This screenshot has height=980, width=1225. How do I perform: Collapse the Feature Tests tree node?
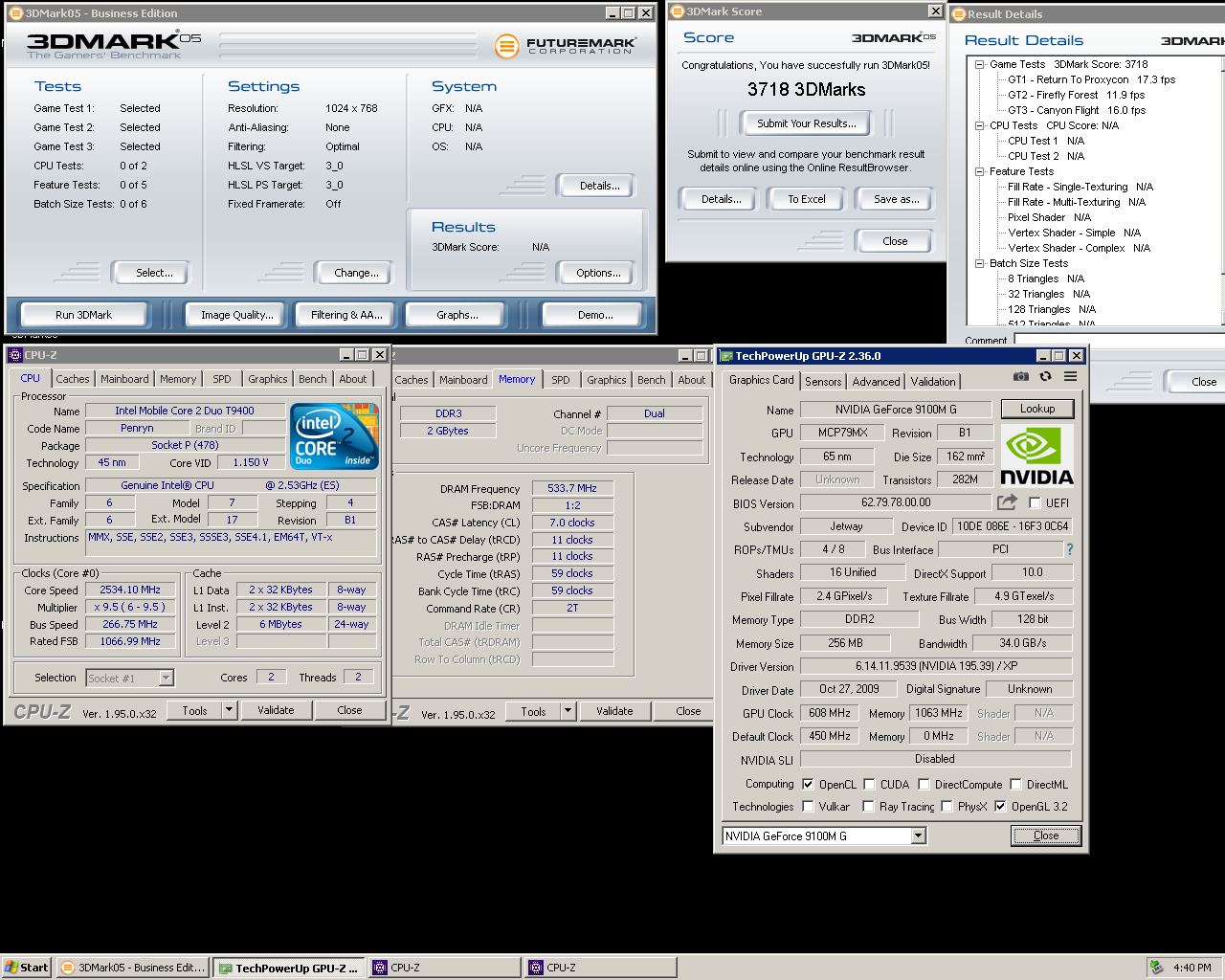click(x=979, y=171)
